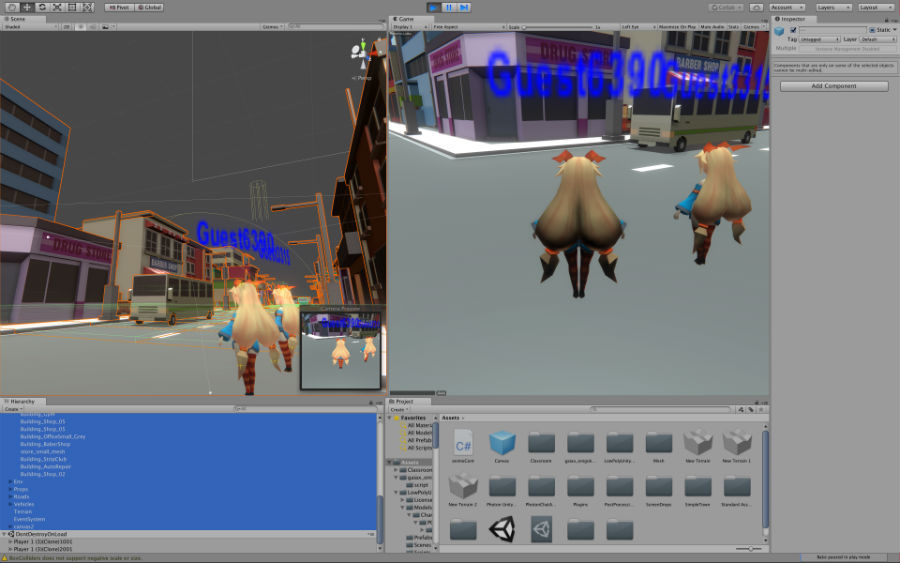This screenshot has width=900, height=563.
Task: Click the Scene view search field
Action: pyautogui.click(x=335, y=27)
